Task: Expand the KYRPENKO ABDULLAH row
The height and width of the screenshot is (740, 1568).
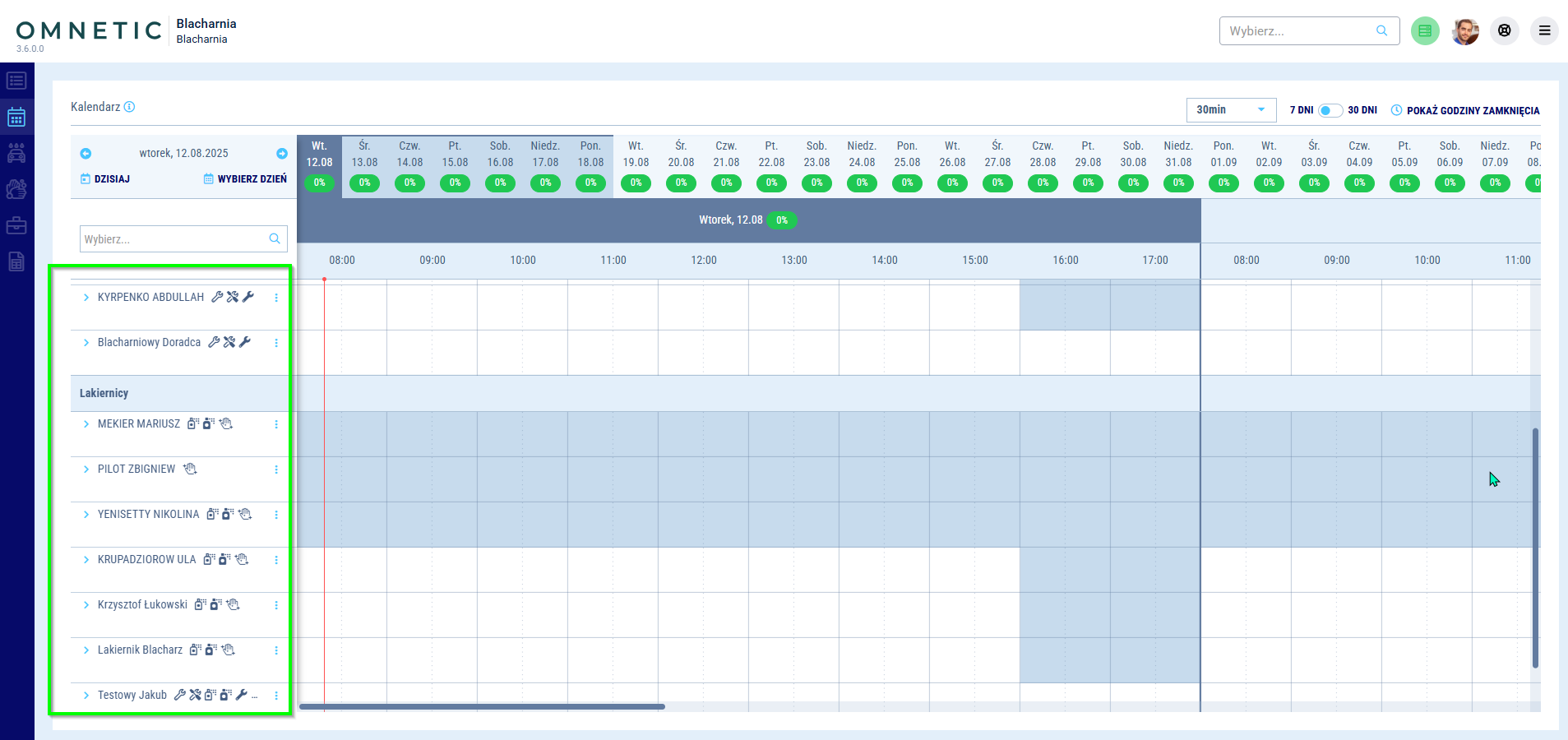Action: point(86,298)
